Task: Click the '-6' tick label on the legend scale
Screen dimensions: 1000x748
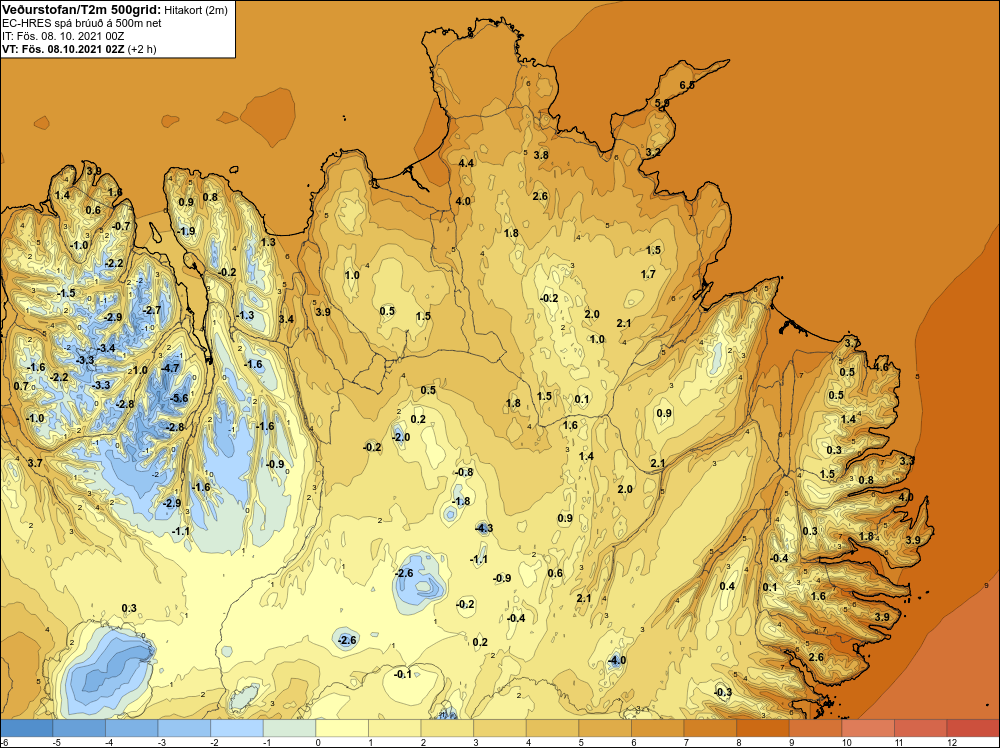Action: (x=4, y=742)
